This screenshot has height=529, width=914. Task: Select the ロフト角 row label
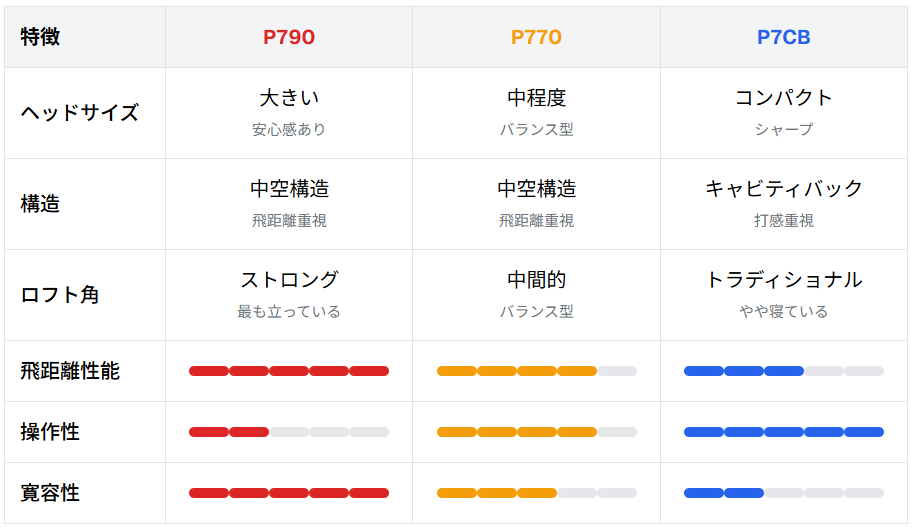coord(60,295)
